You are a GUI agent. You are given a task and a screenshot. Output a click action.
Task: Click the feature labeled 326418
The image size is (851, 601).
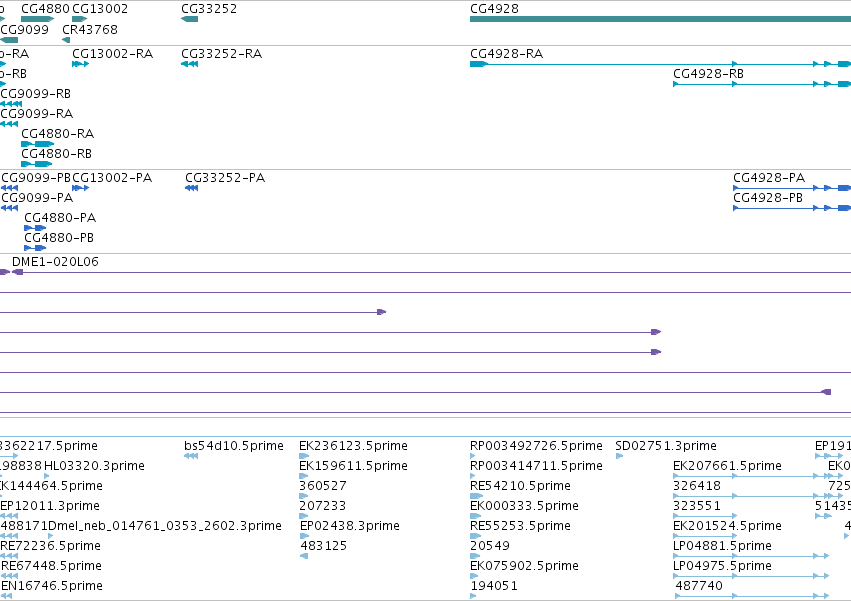(697, 486)
